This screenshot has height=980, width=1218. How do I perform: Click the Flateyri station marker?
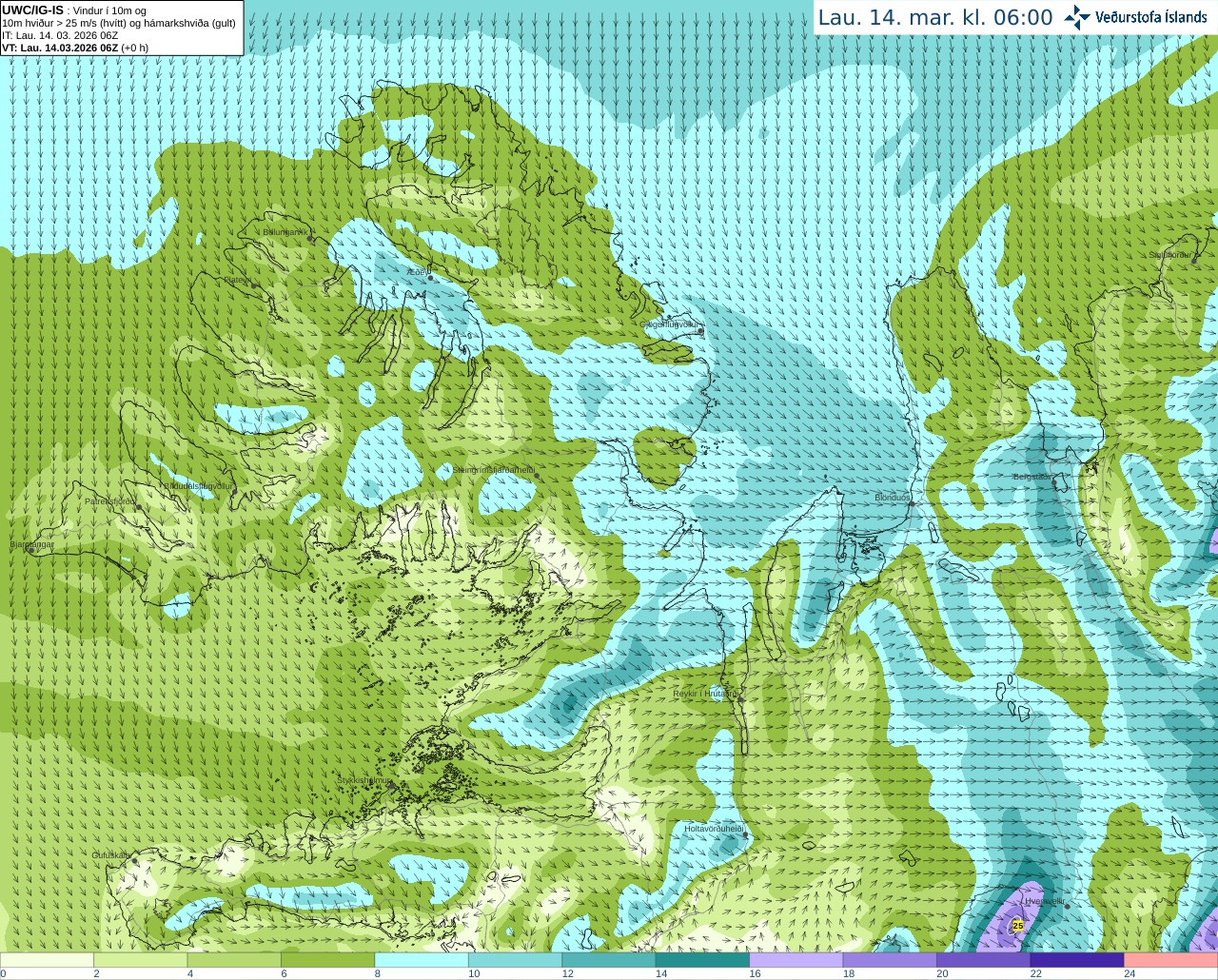[x=254, y=284]
